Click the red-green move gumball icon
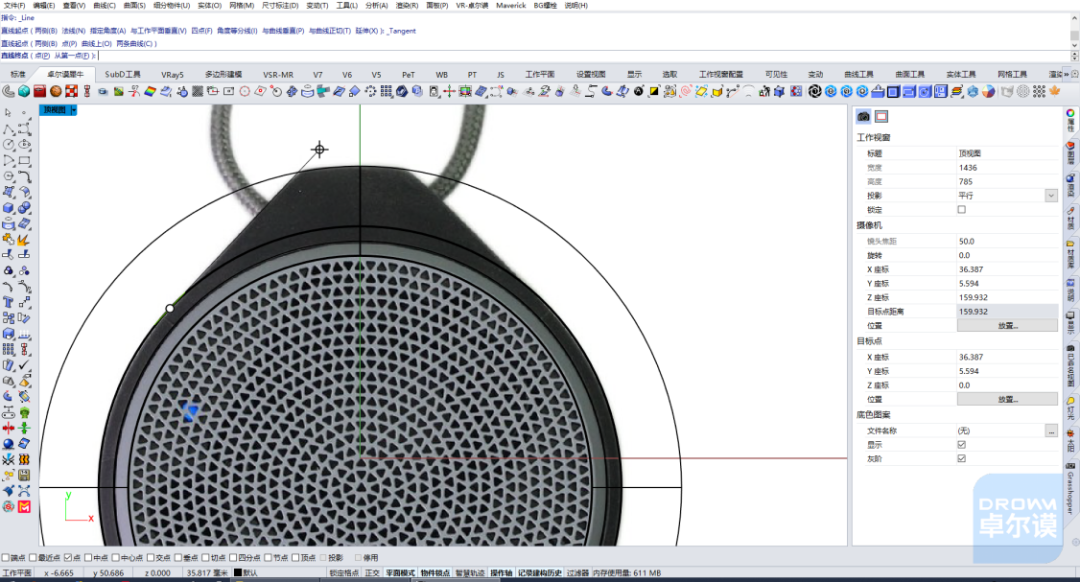This screenshot has height=582, width=1080. pyautogui.click(x=449, y=91)
